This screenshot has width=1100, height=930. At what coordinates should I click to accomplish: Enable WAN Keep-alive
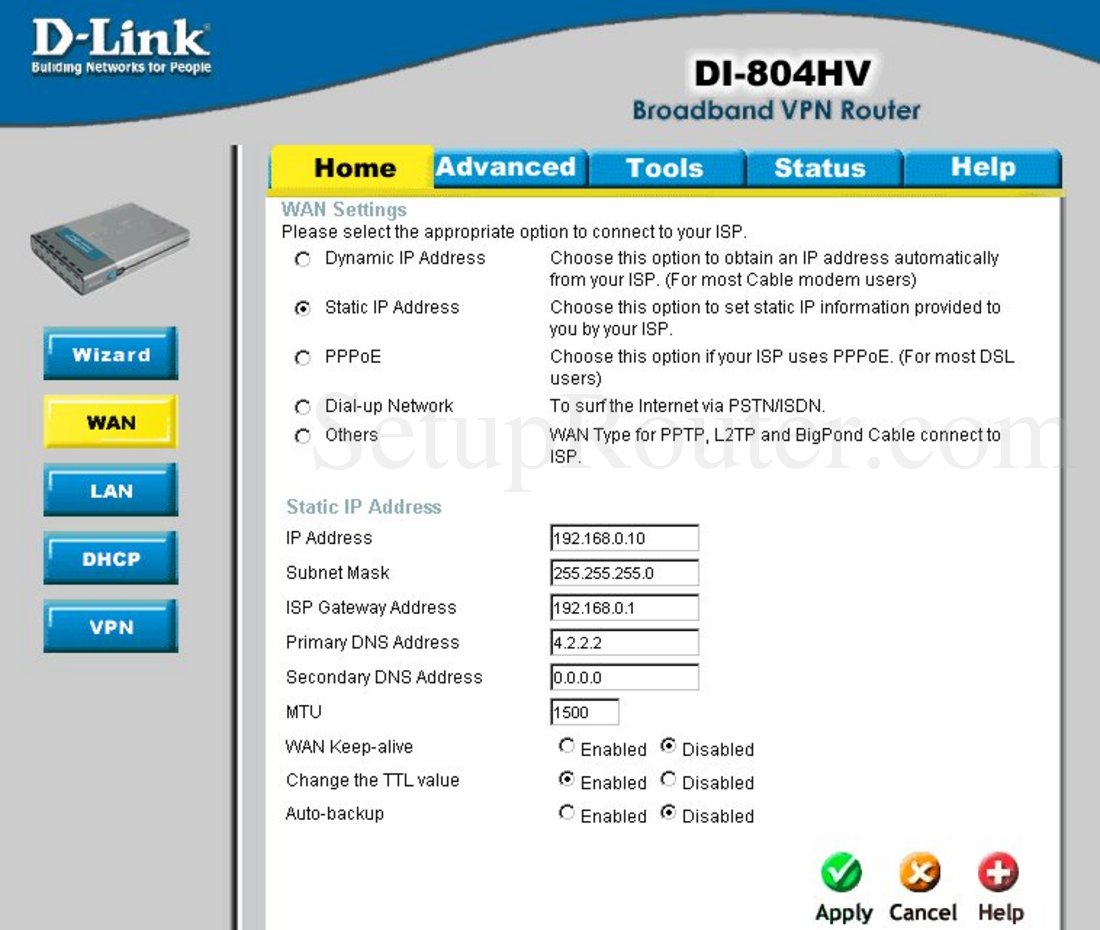tap(567, 746)
